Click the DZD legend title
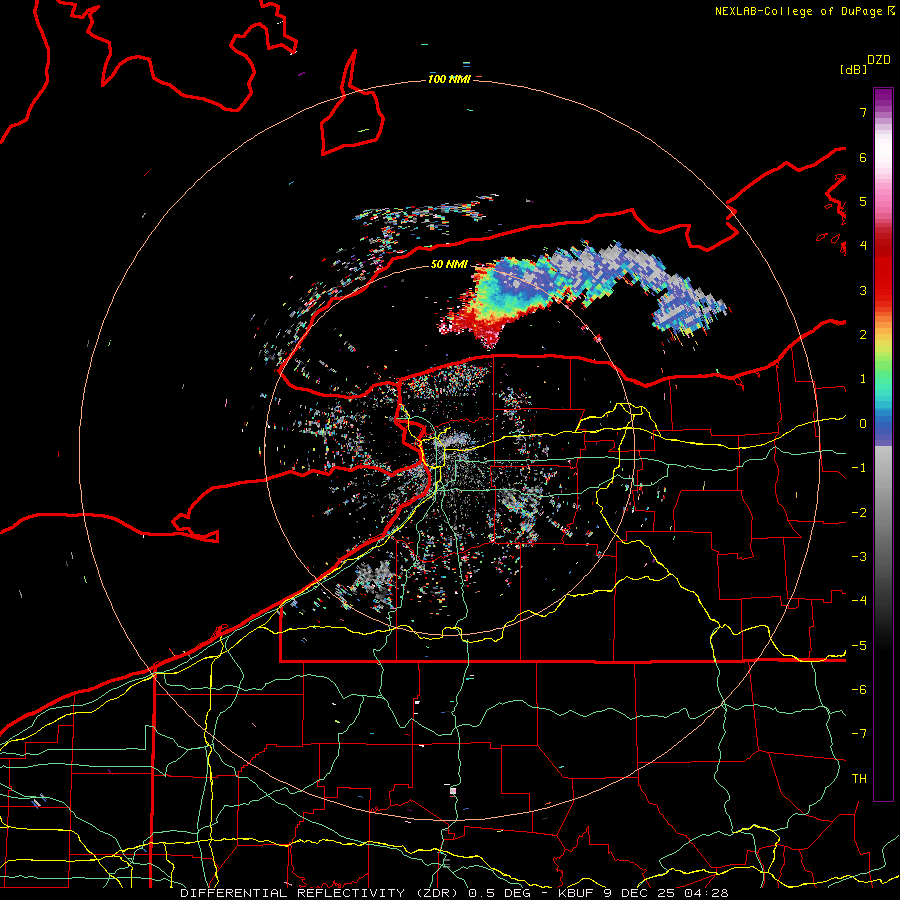Screen dimensions: 900x900 [x=879, y=60]
